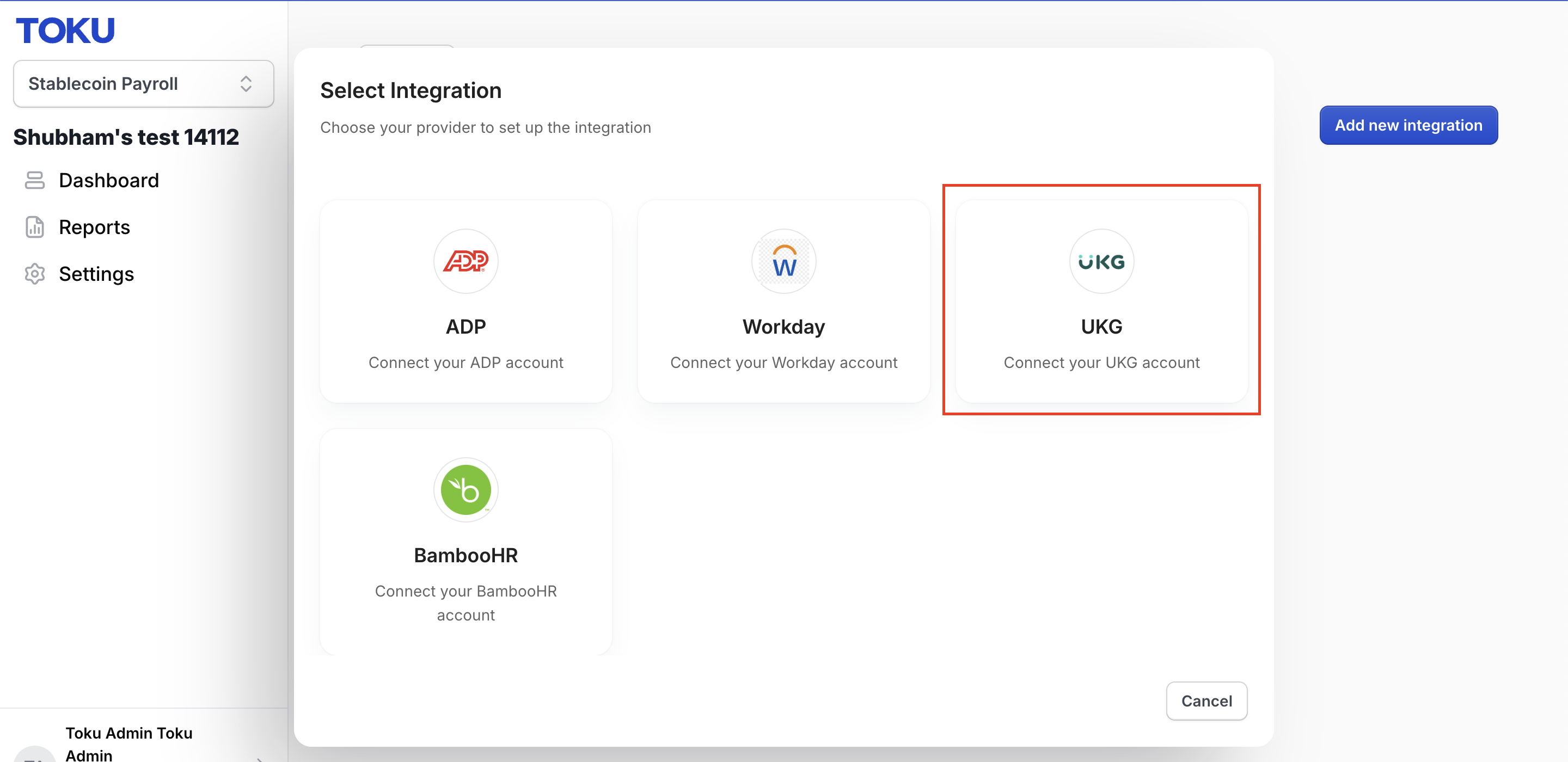Select the Workday integration card
Screen dimensions: 1568x762
pyautogui.click(x=783, y=300)
